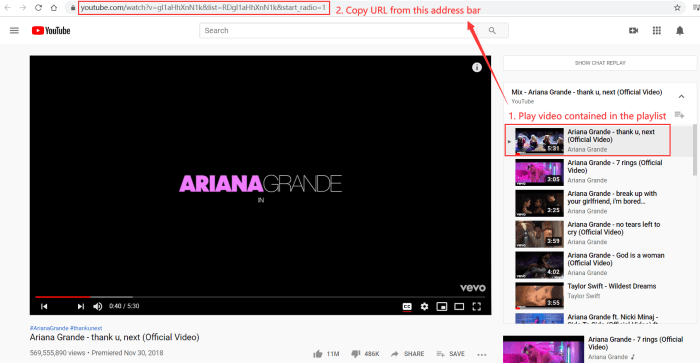Viewport: 700px width, 363px height.
Task: Click the search magnifier button
Action: coord(492,30)
